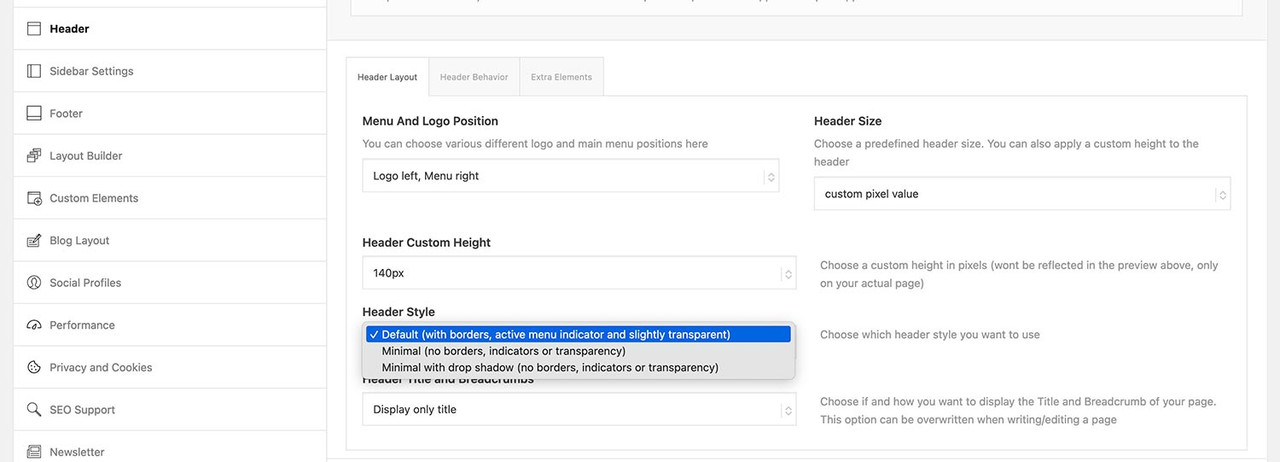Choose Minimal (no borders) header style
1280x462 pixels.
[x=578, y=351]
